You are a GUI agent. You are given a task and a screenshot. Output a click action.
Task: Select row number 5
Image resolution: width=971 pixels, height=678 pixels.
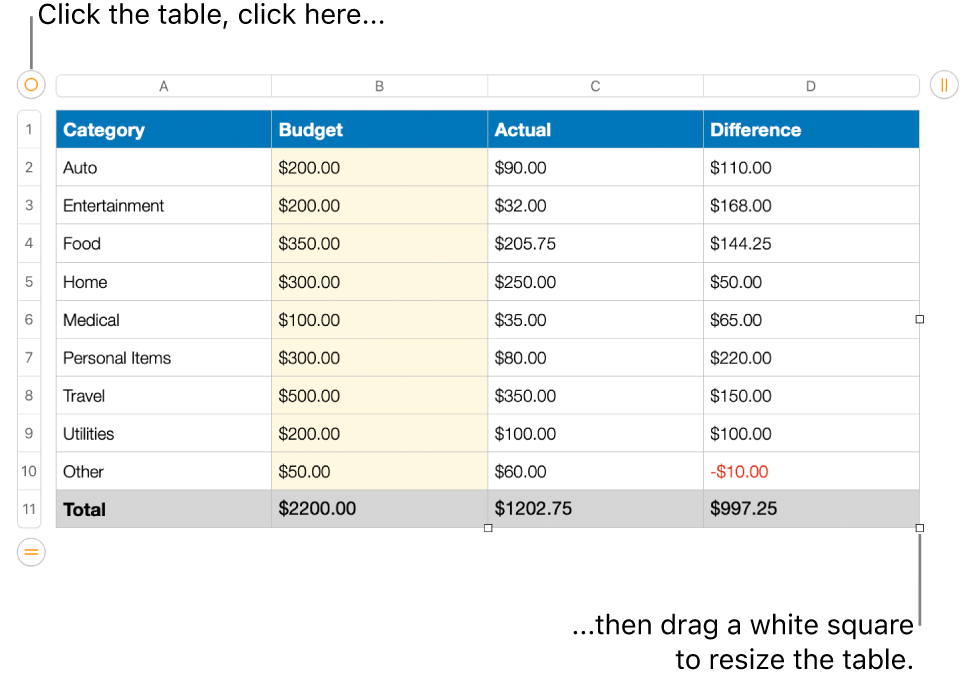[29, 281]
